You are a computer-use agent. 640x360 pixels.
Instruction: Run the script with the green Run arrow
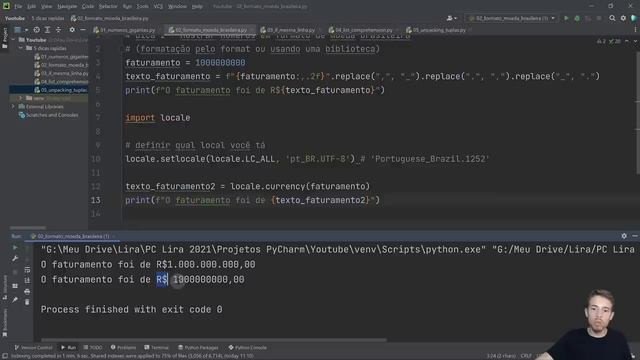(566, 18)
